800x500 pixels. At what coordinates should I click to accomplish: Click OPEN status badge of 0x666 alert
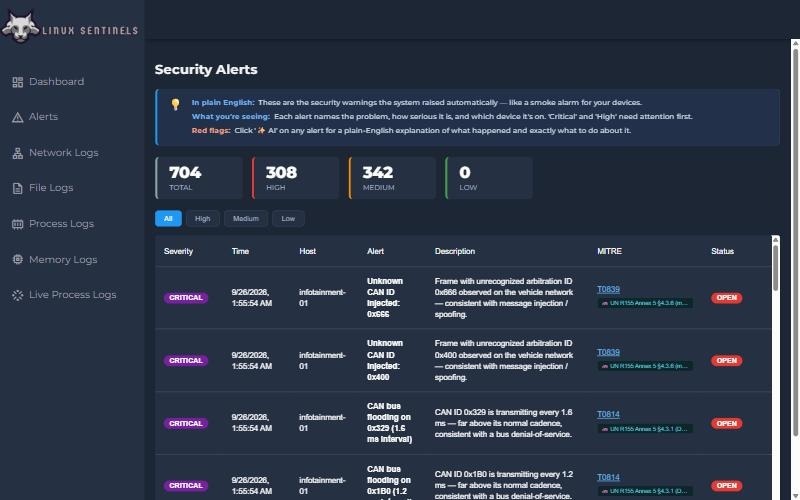(x=727, y=298)
